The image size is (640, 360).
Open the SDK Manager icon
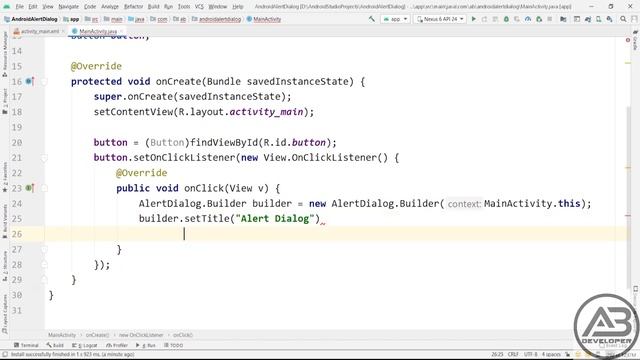[x=609, y=19]
